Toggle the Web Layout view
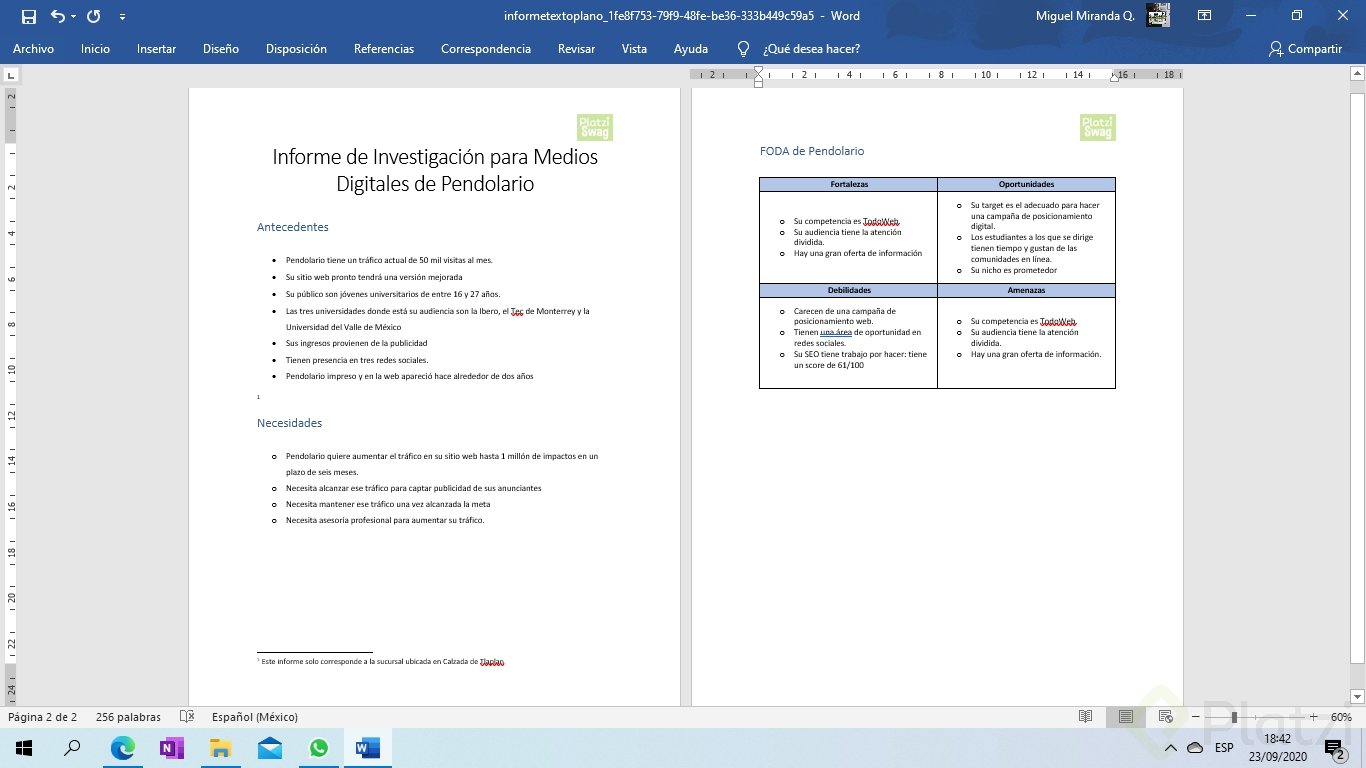Viewport: 1366px width, 768px height. [x=1165, y=717]
